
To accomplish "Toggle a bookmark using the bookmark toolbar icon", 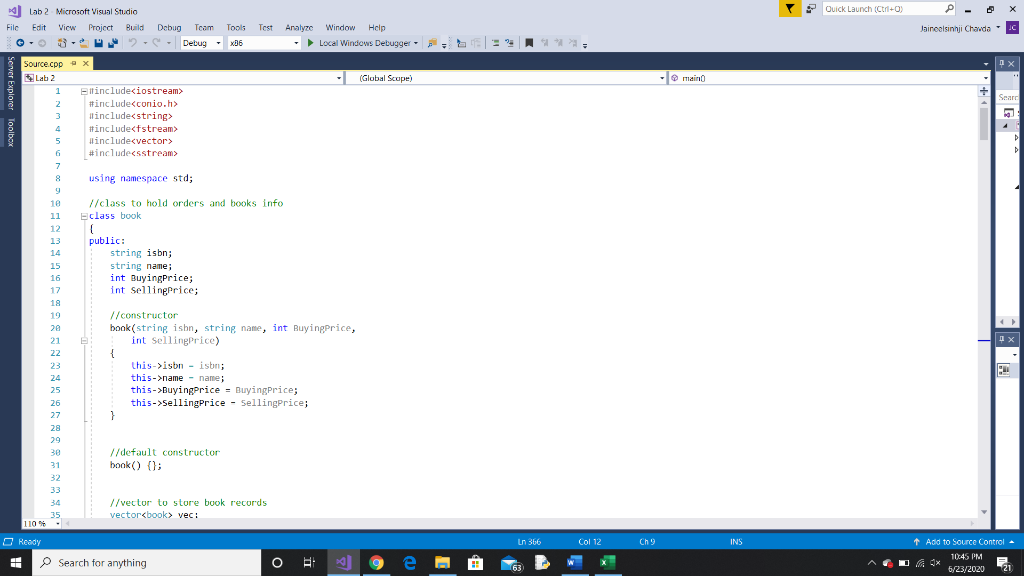I will [x=528, y=43].
